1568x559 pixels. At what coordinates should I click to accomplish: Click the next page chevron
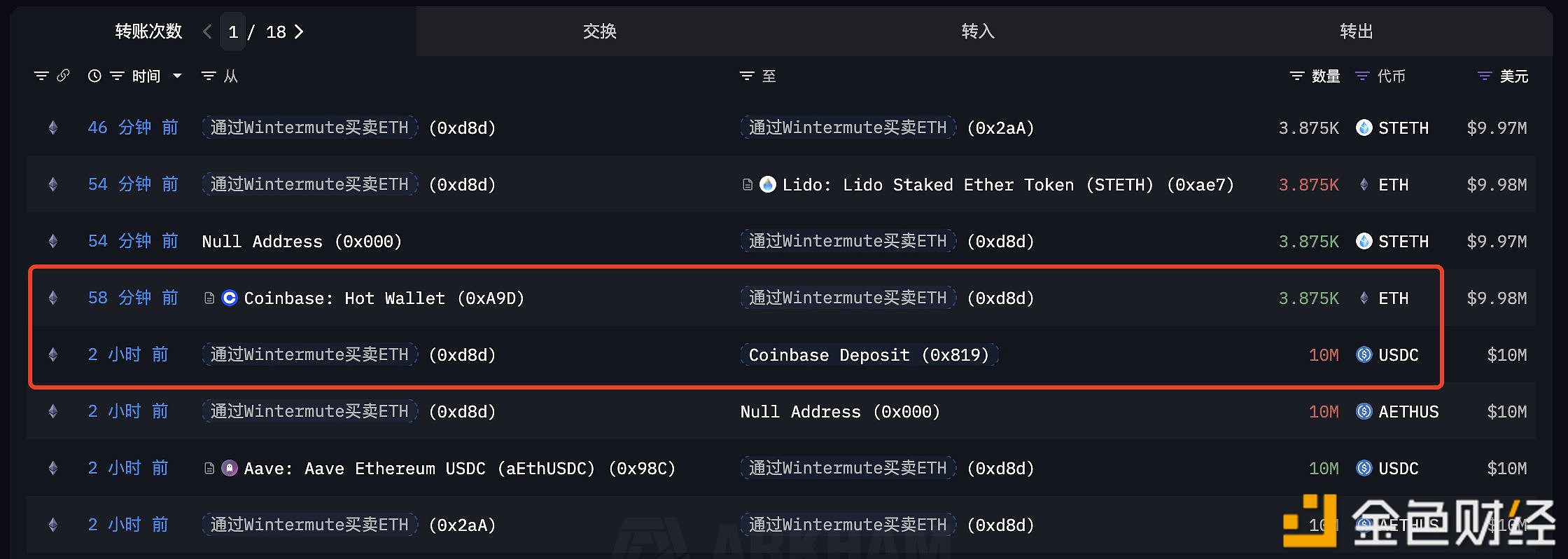299,32
